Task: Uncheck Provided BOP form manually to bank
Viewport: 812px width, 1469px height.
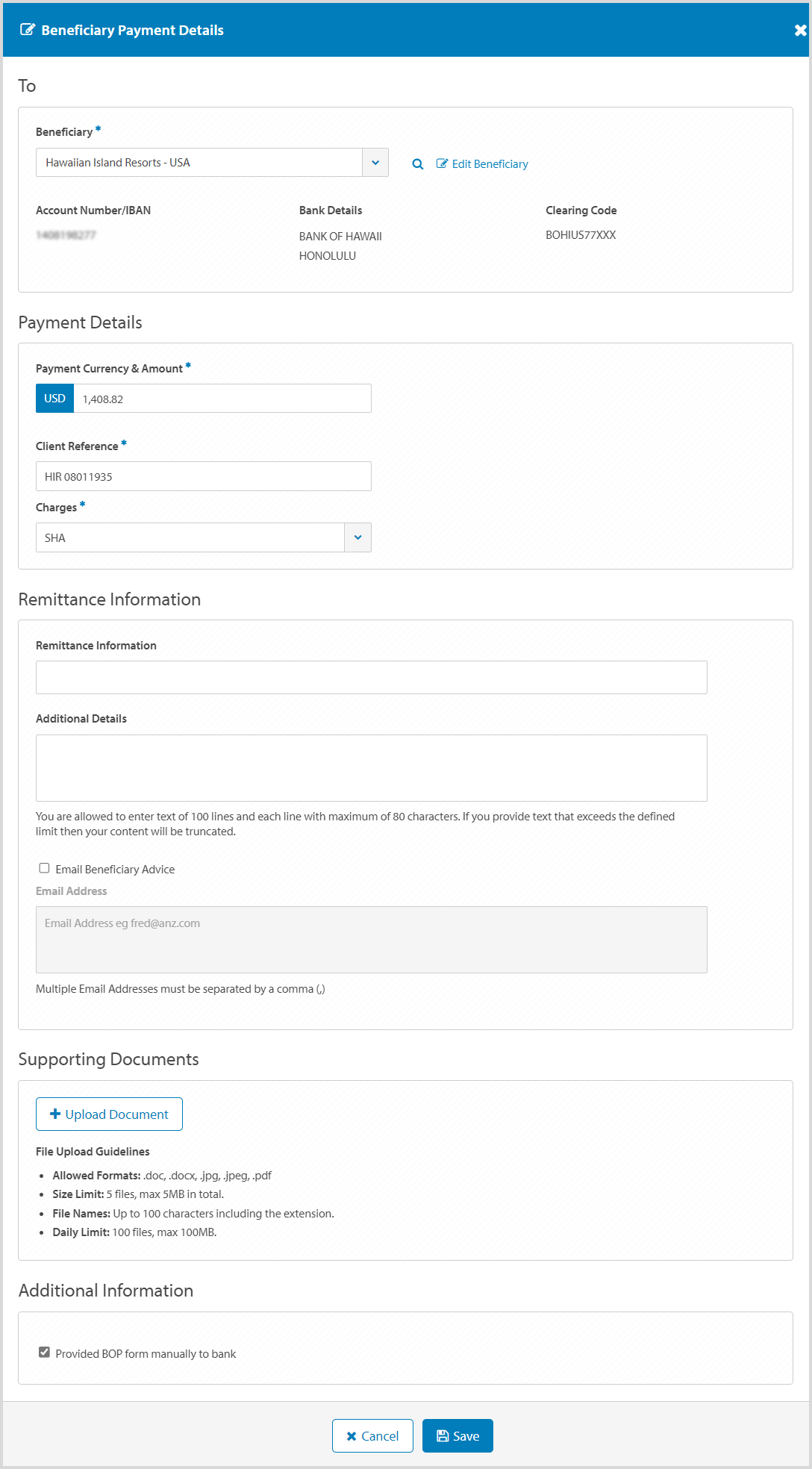Action: 45,1353
